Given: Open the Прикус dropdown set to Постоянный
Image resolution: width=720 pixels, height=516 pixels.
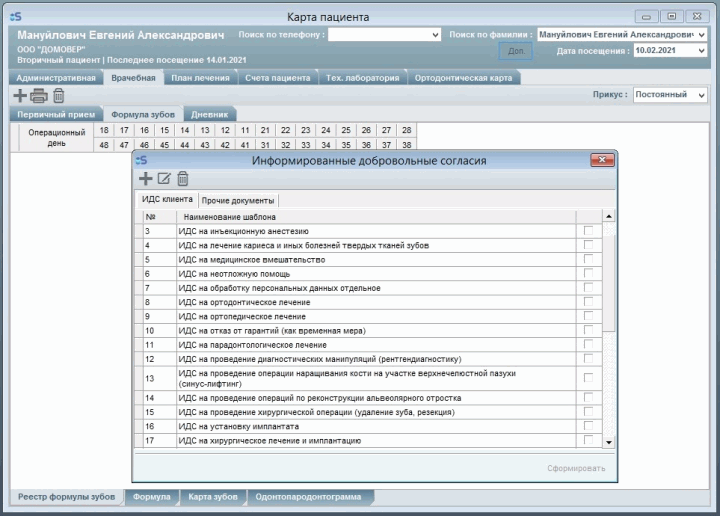Looking at the screenshot, I should coord(701,95).
